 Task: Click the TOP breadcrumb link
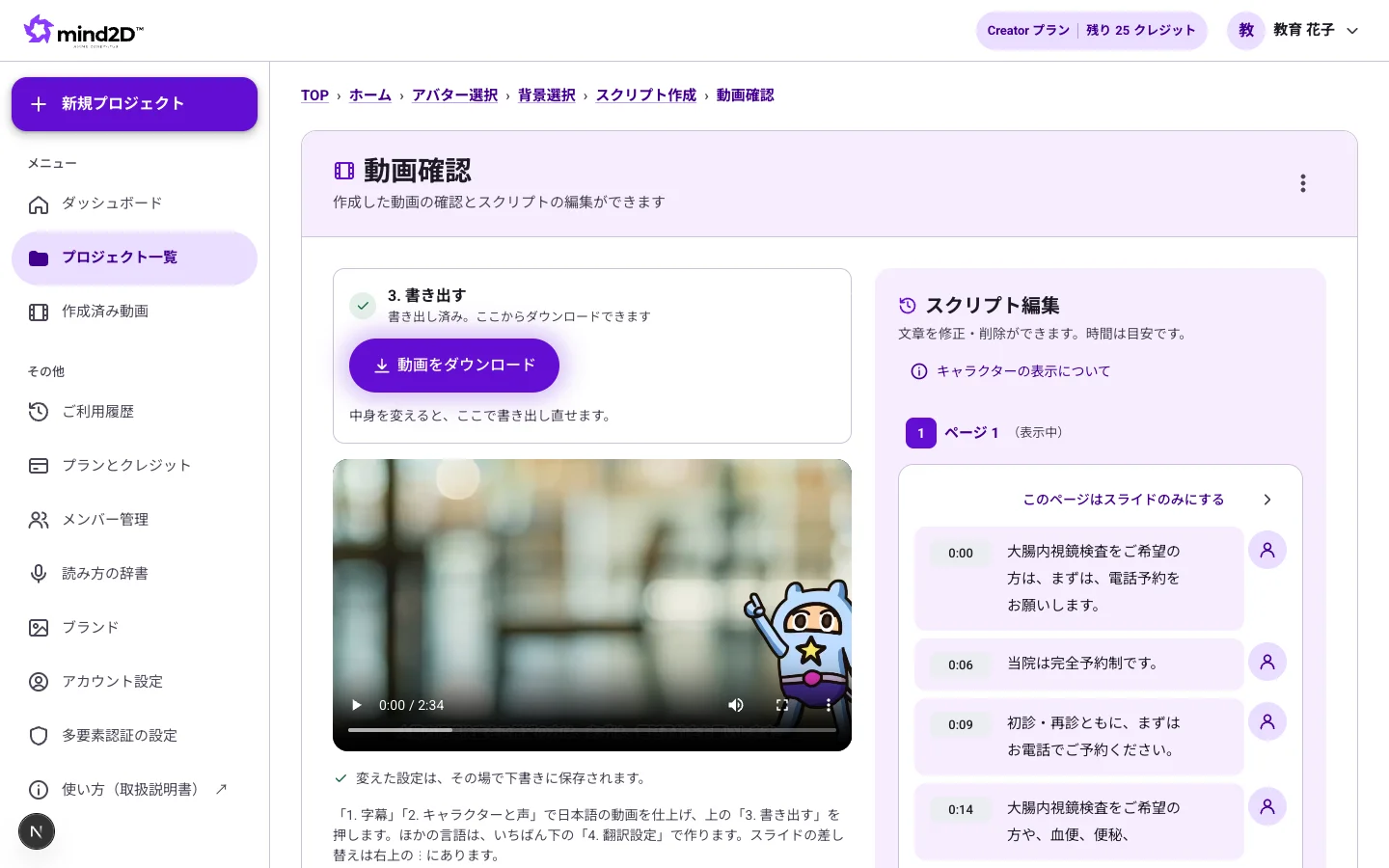click(x=314, y=95)
